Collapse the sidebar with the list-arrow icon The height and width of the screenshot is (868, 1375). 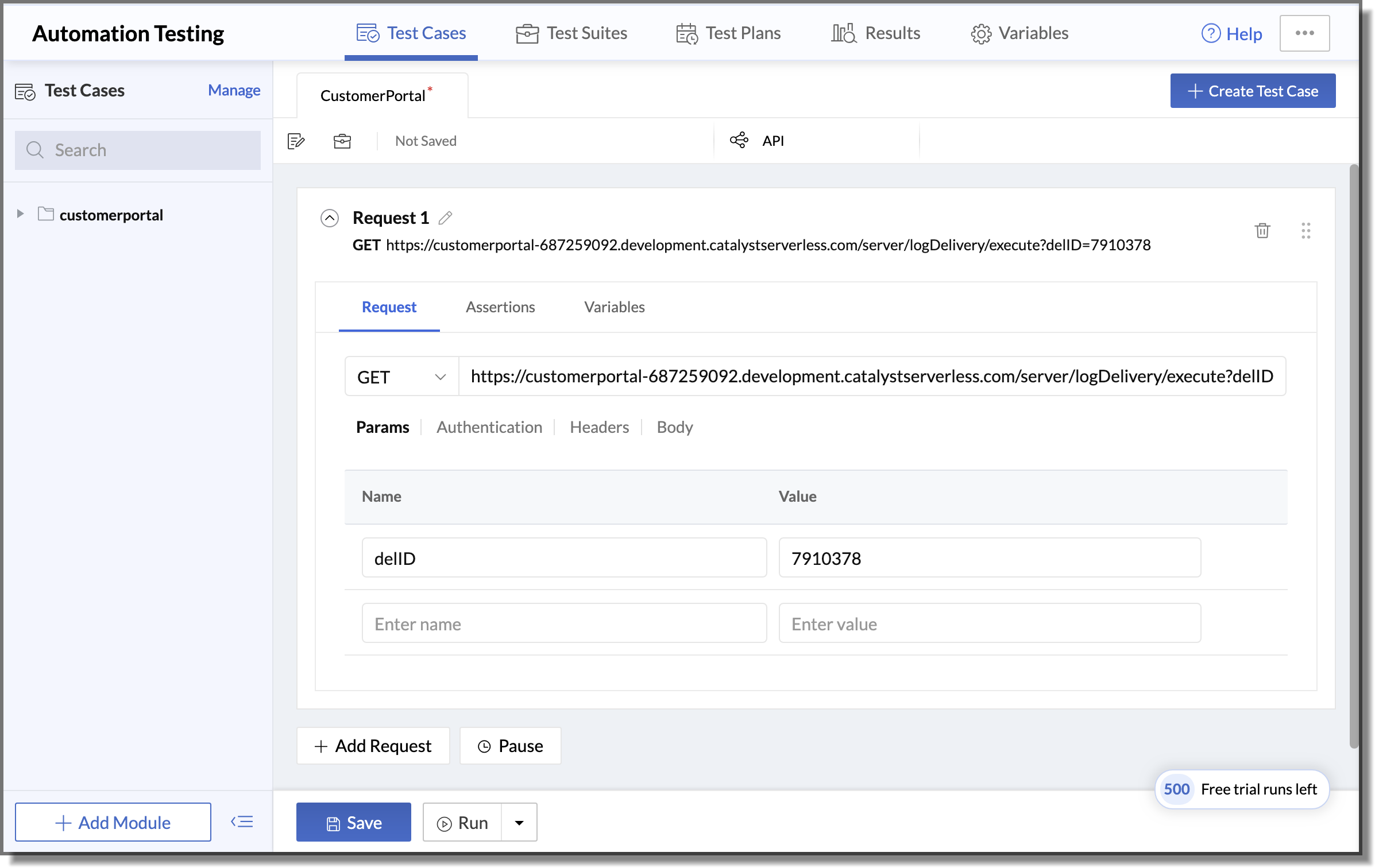pos(242,821)
